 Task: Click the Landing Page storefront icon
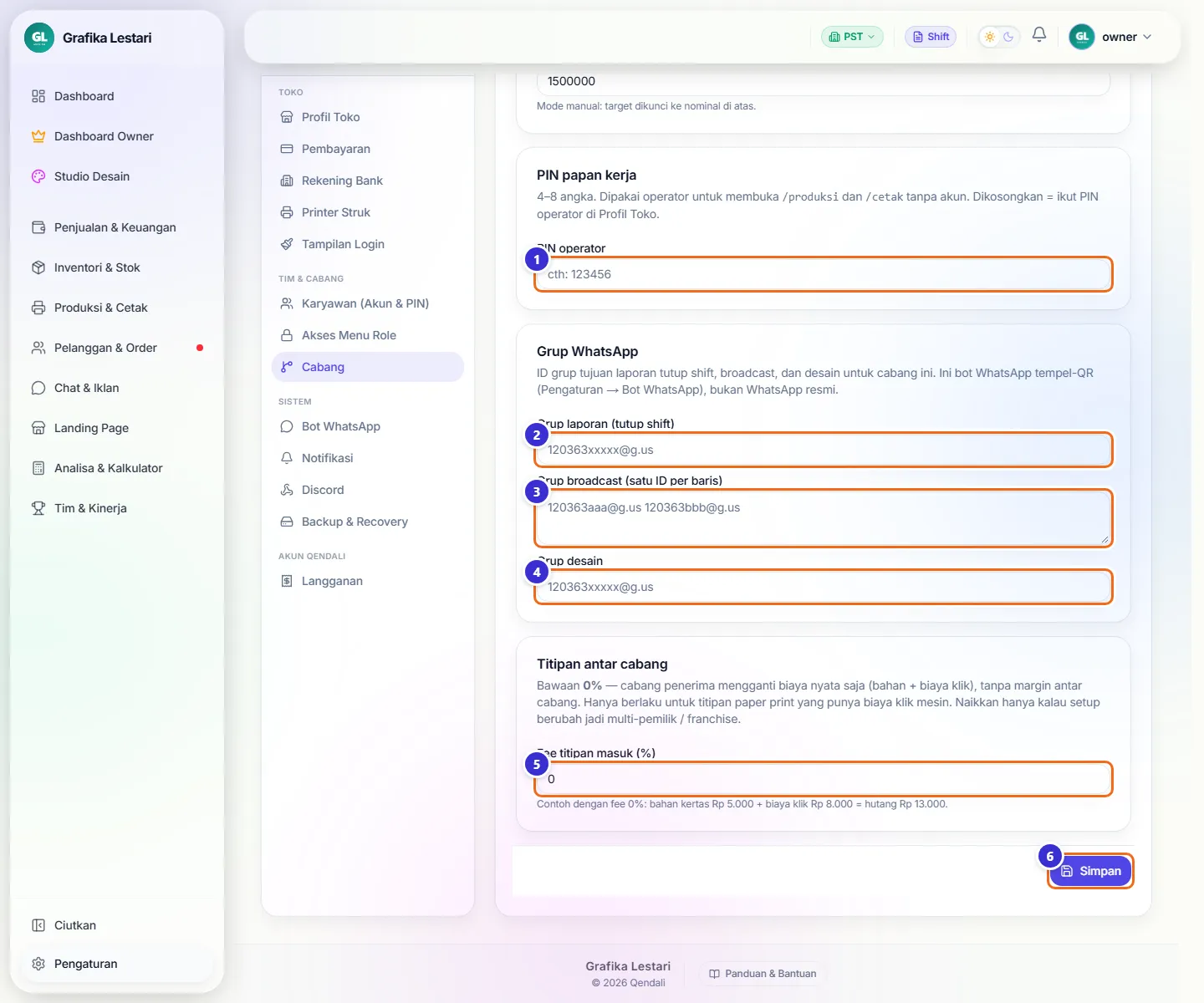(38, 428)
